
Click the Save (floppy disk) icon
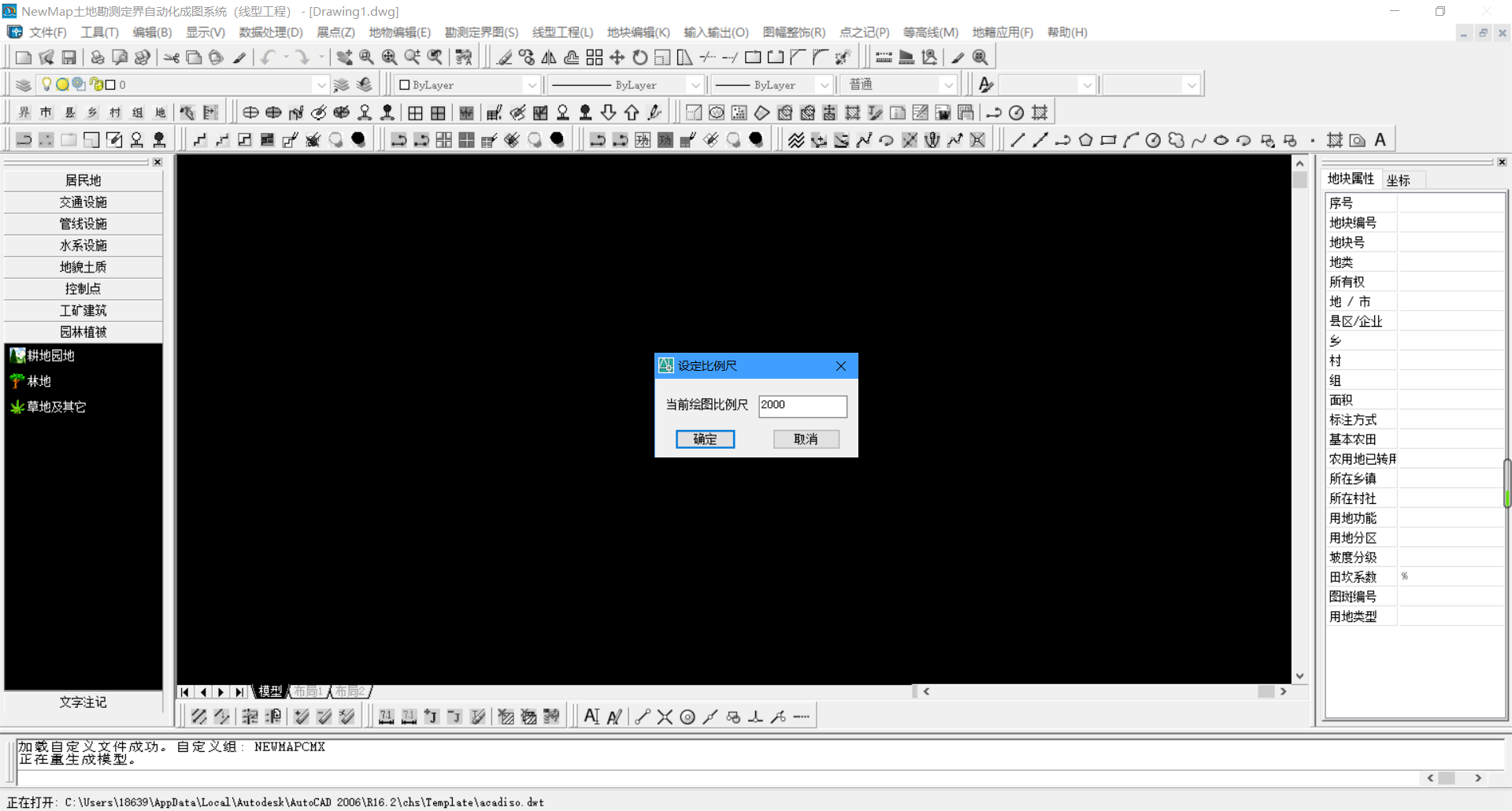click(x=69, y=57)
